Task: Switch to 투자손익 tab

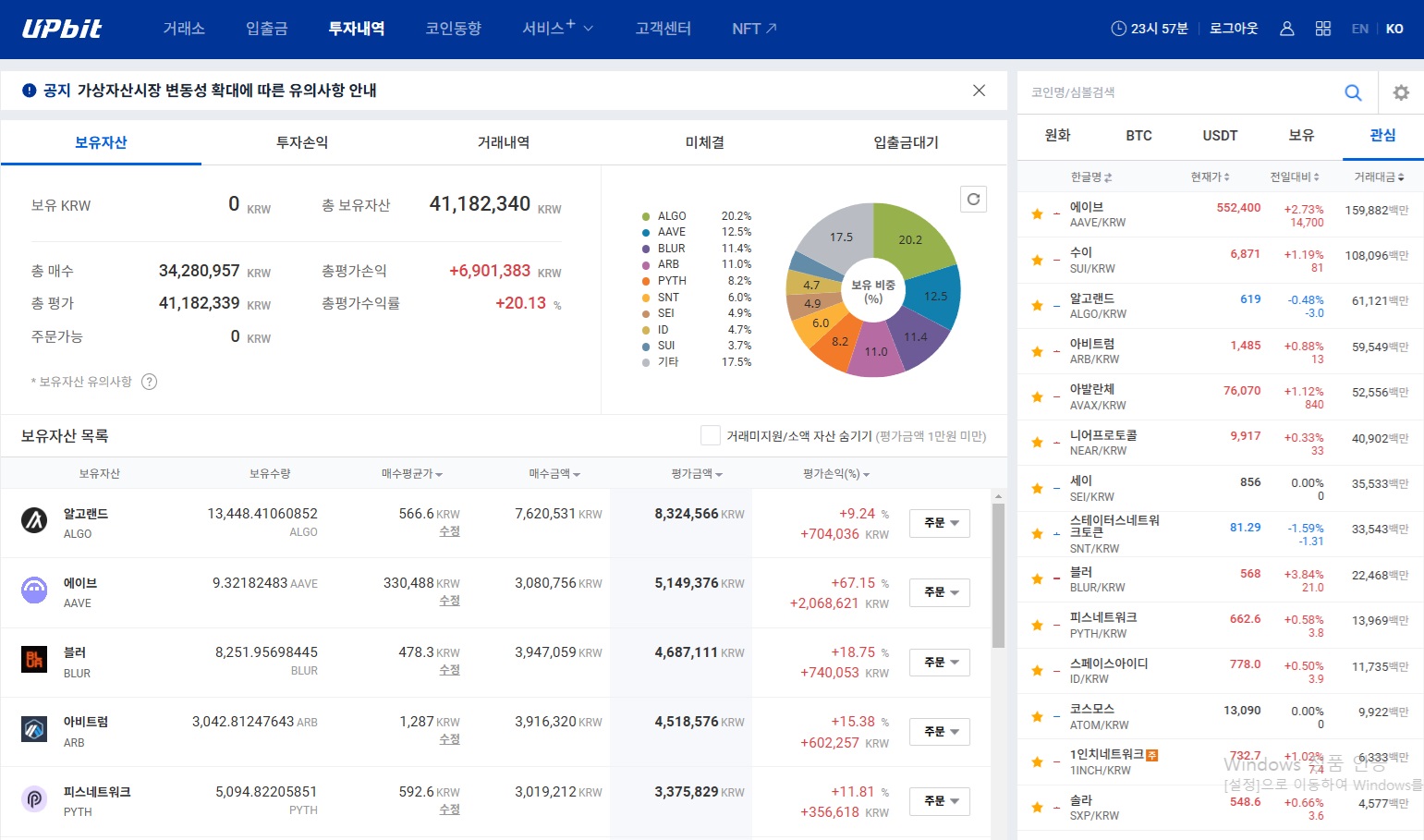Action: tap(302, 142)
